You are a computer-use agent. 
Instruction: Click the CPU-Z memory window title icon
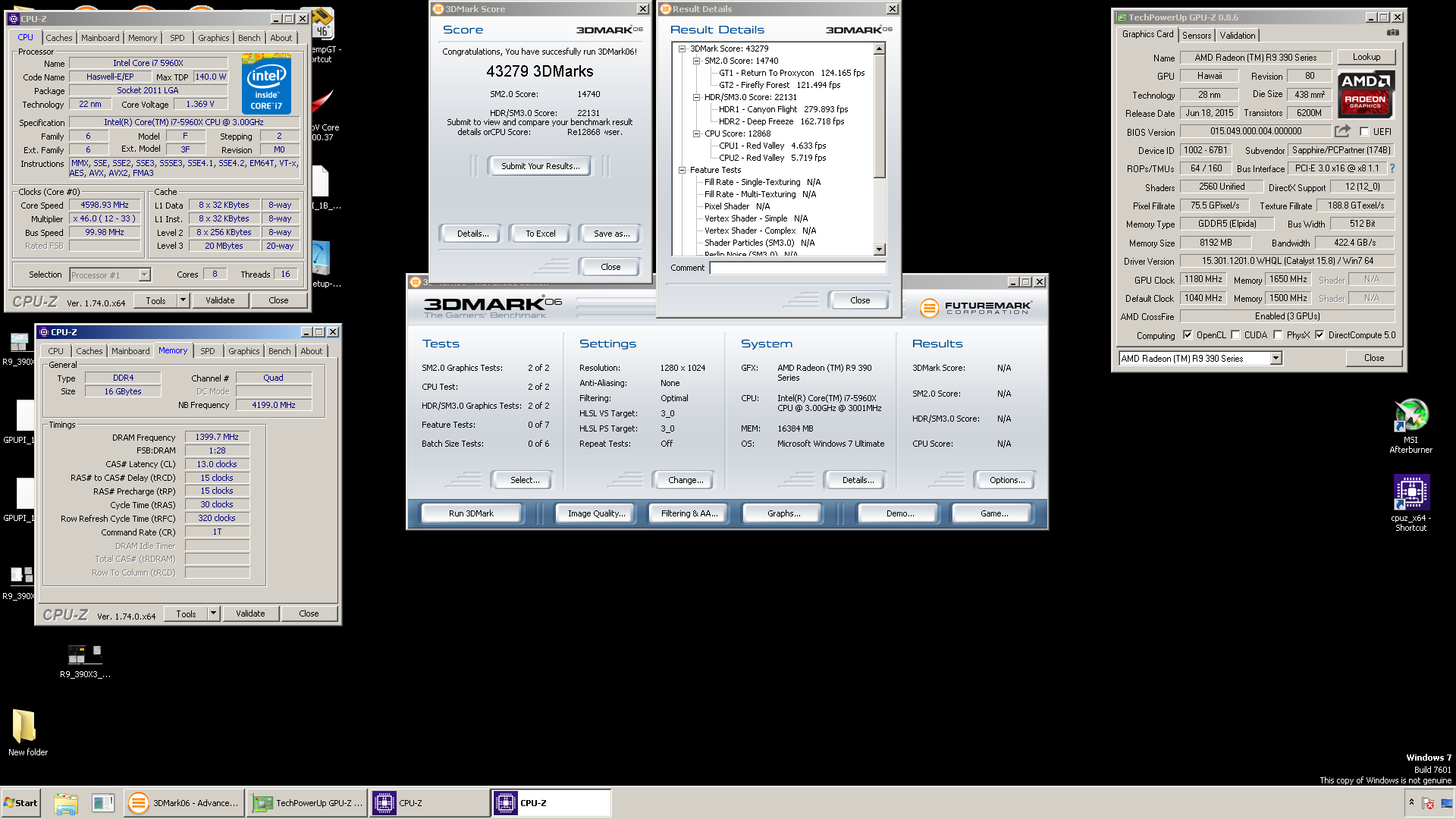pyautogui.click(x=43, y=332)
